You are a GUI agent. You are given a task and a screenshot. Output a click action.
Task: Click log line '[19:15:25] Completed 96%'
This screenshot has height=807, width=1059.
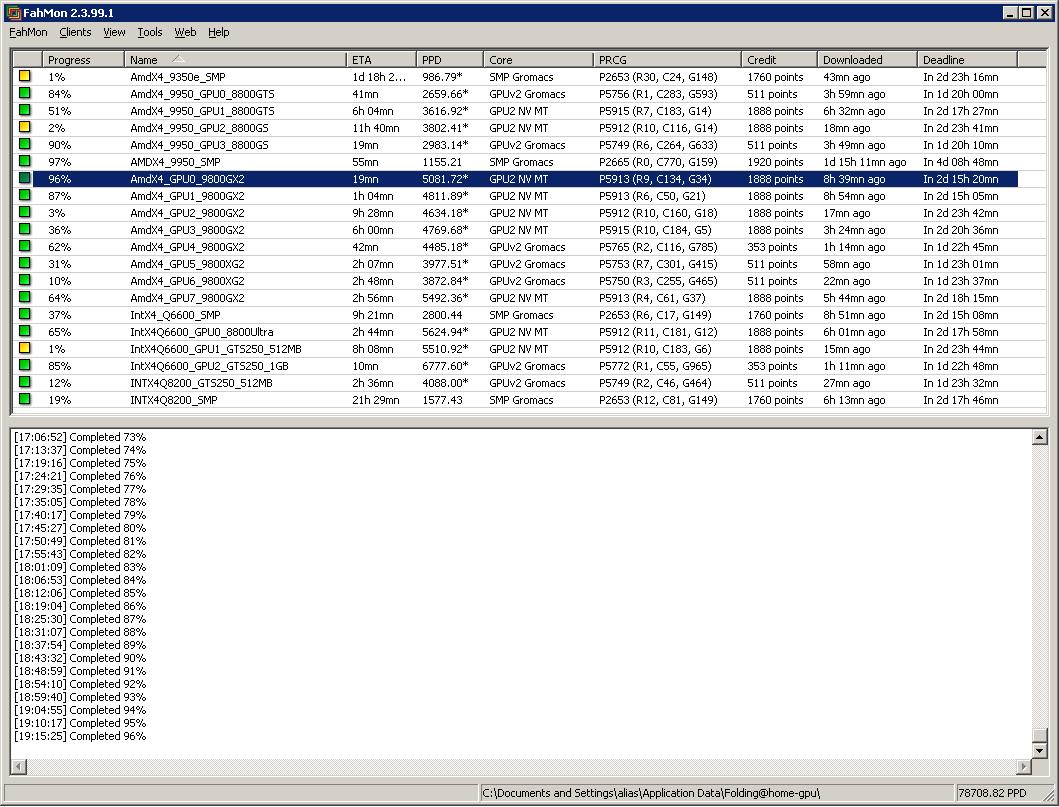pos(80,736)
